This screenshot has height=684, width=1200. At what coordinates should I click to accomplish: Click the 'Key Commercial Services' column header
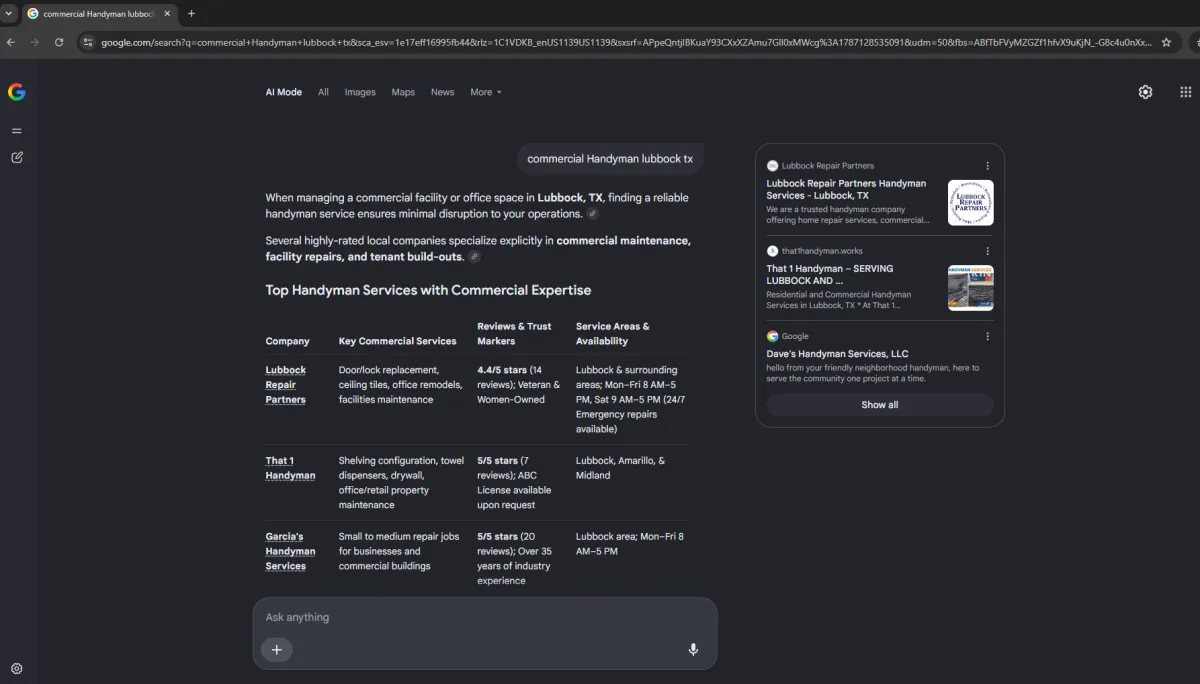click(397, 341)
